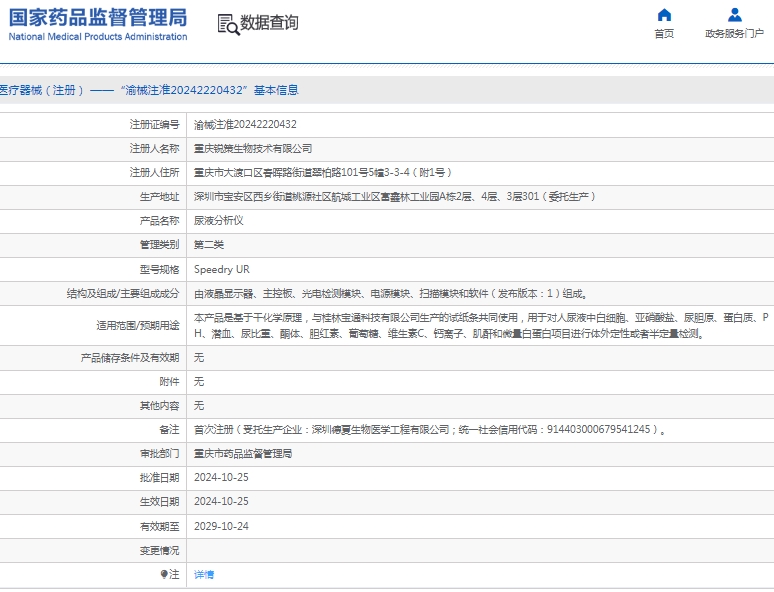Click the 数据查询 heading text
This screenshot has height=592, width=774.
coord(269,23)
